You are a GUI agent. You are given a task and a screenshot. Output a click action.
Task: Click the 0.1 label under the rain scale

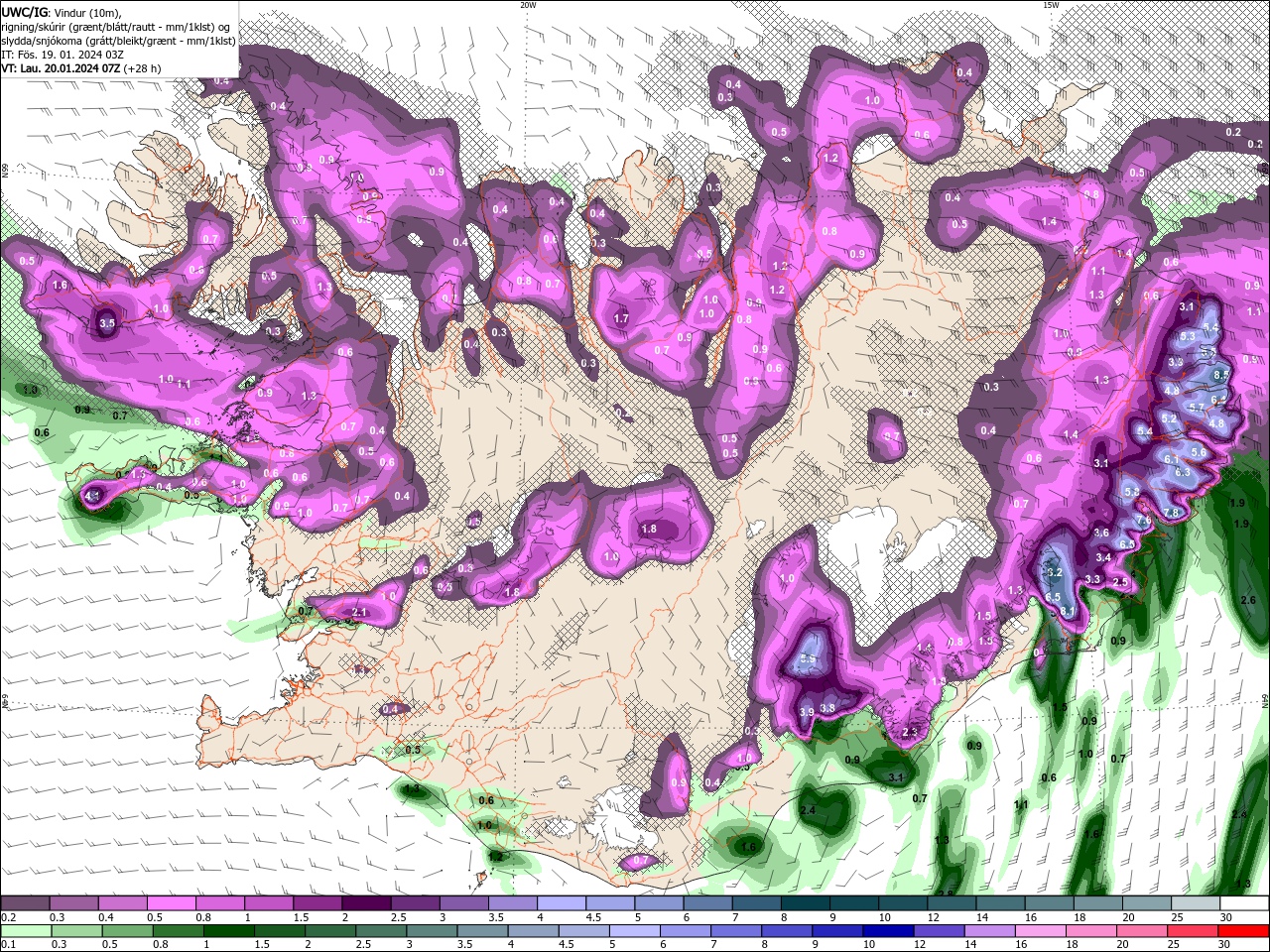[8, 945]
